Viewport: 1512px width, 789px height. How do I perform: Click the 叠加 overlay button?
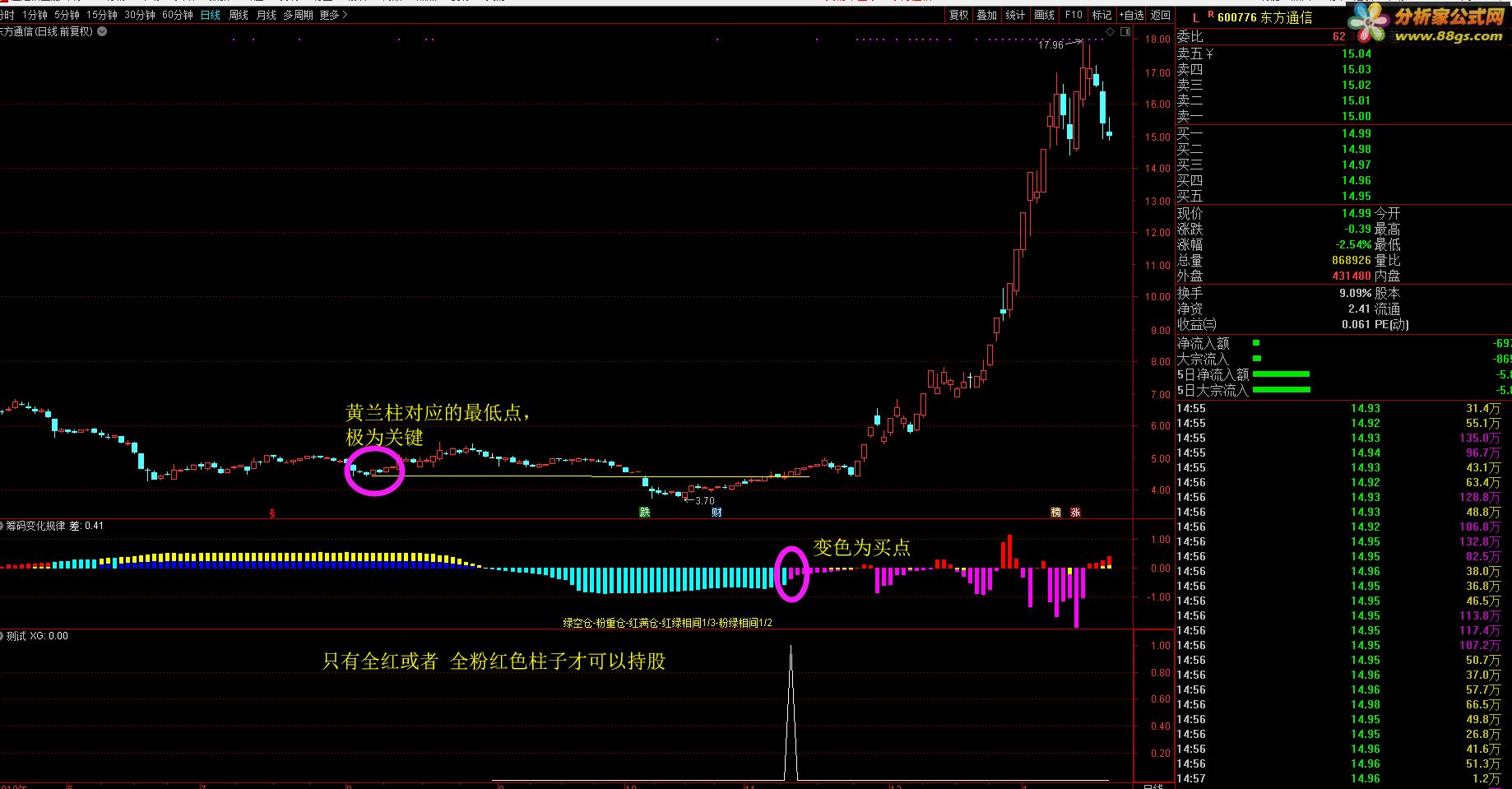pos(986,15)
